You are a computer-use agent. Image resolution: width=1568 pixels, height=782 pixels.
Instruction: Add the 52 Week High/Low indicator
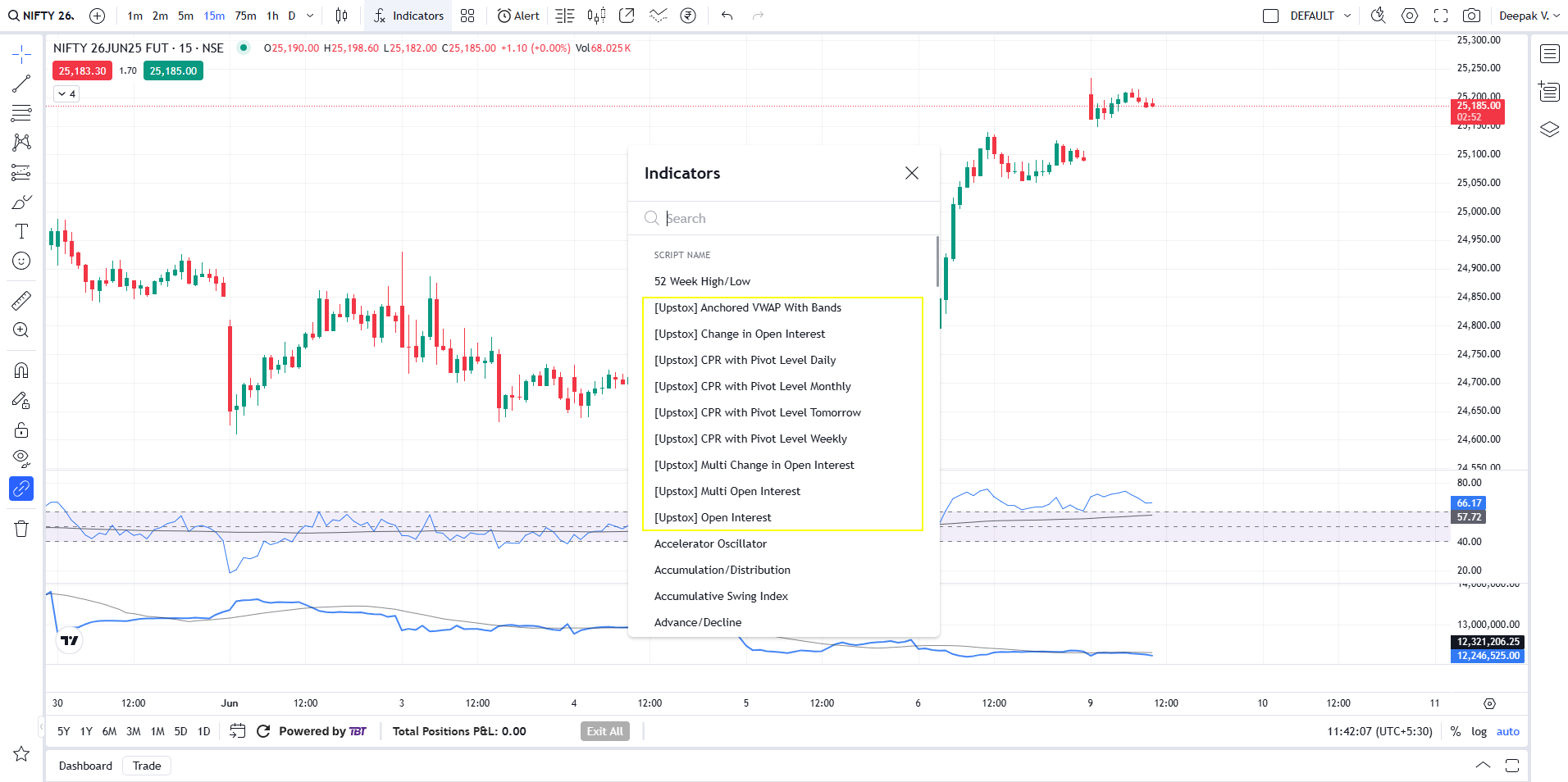pyautogui.click(x=782, y=281)
